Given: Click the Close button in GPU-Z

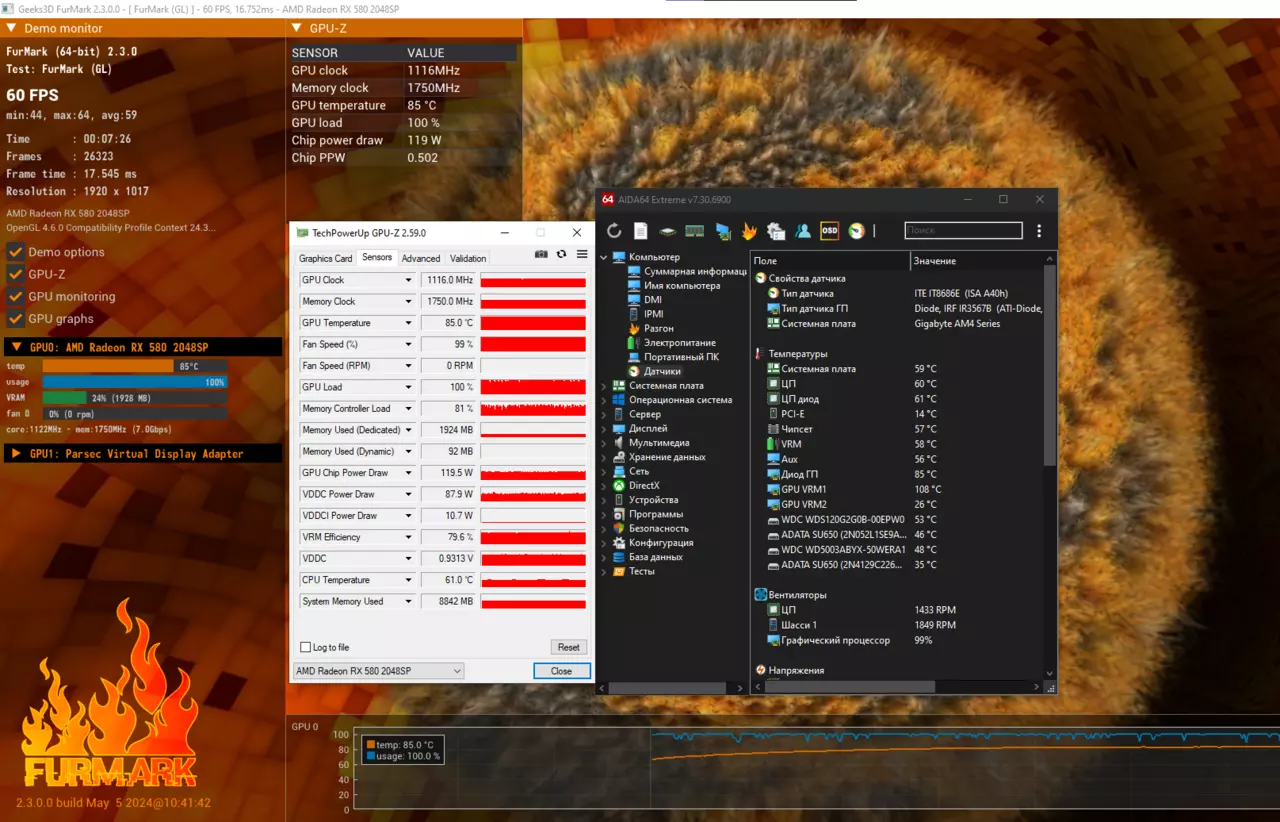Looking at the screenshot, I should [x=561, y=671].
